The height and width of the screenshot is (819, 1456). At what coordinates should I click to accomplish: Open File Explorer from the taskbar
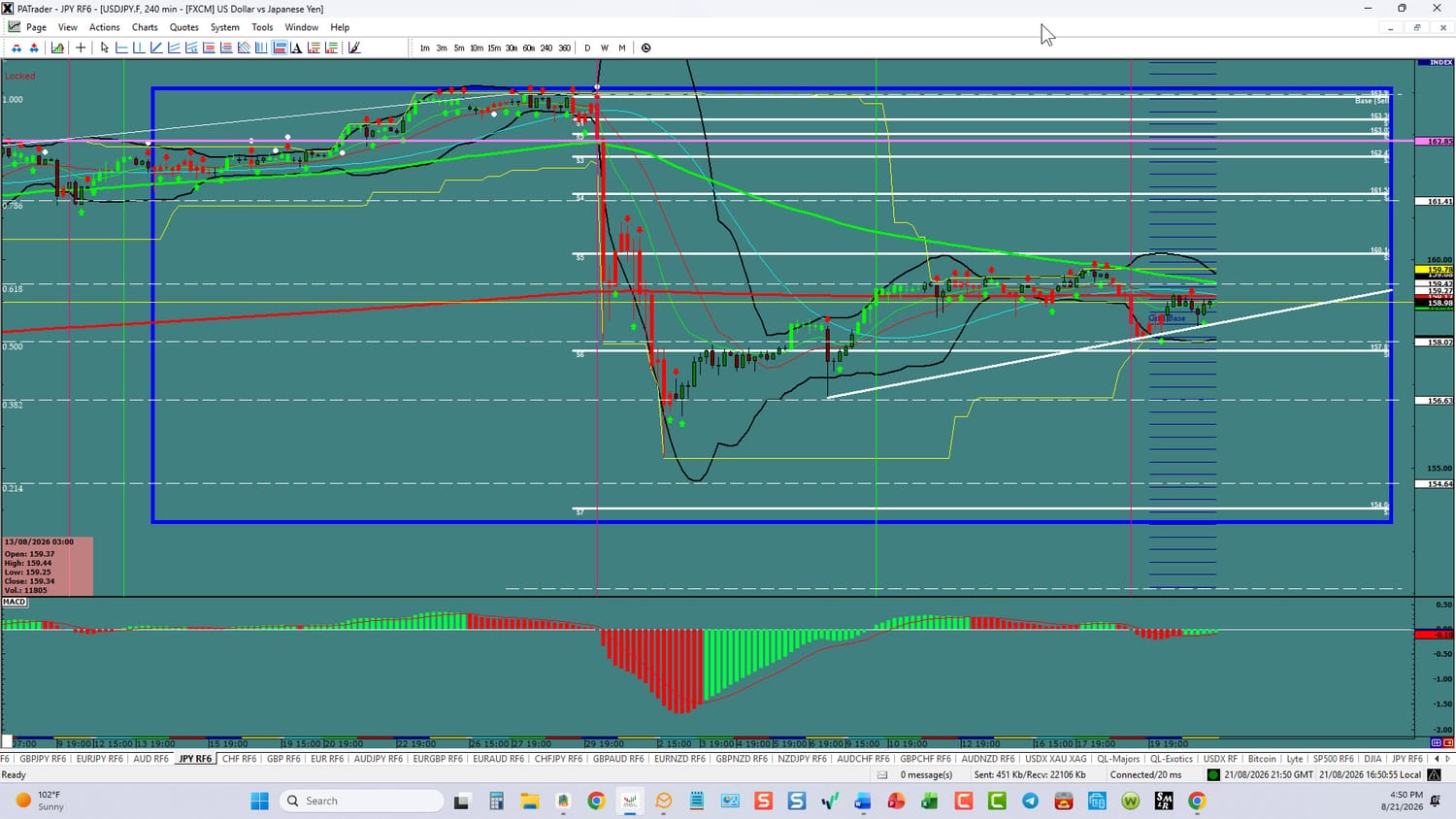pos(529,801)
